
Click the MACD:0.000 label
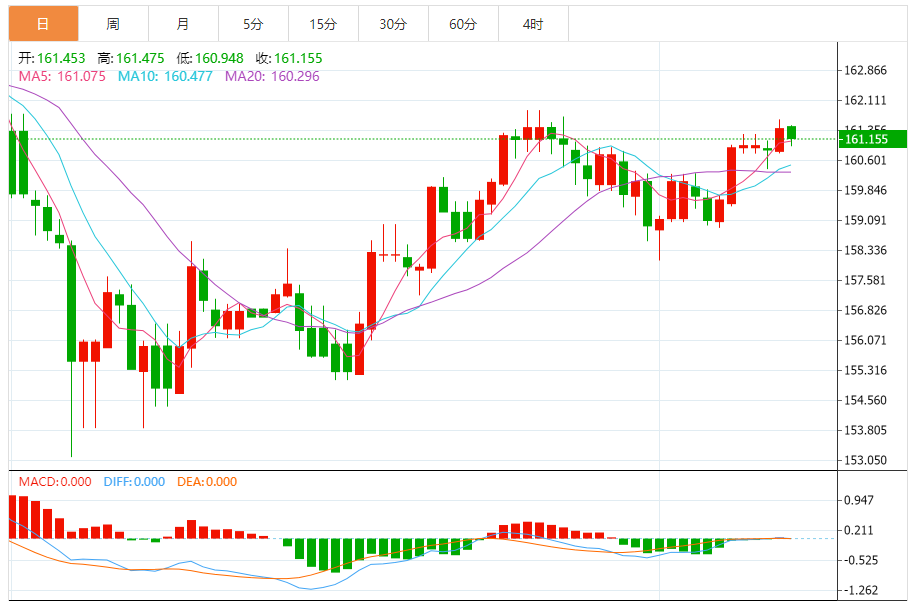pos(55,482)
